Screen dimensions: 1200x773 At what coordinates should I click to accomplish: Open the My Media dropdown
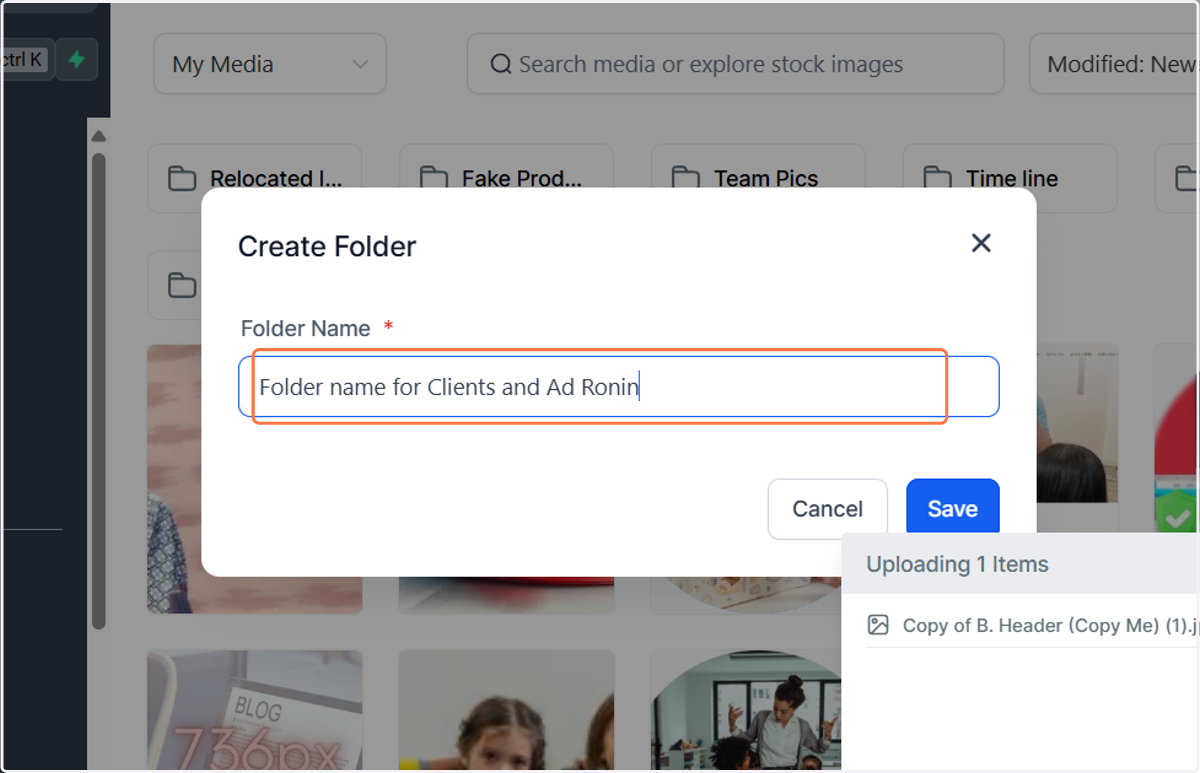(269, 64)
